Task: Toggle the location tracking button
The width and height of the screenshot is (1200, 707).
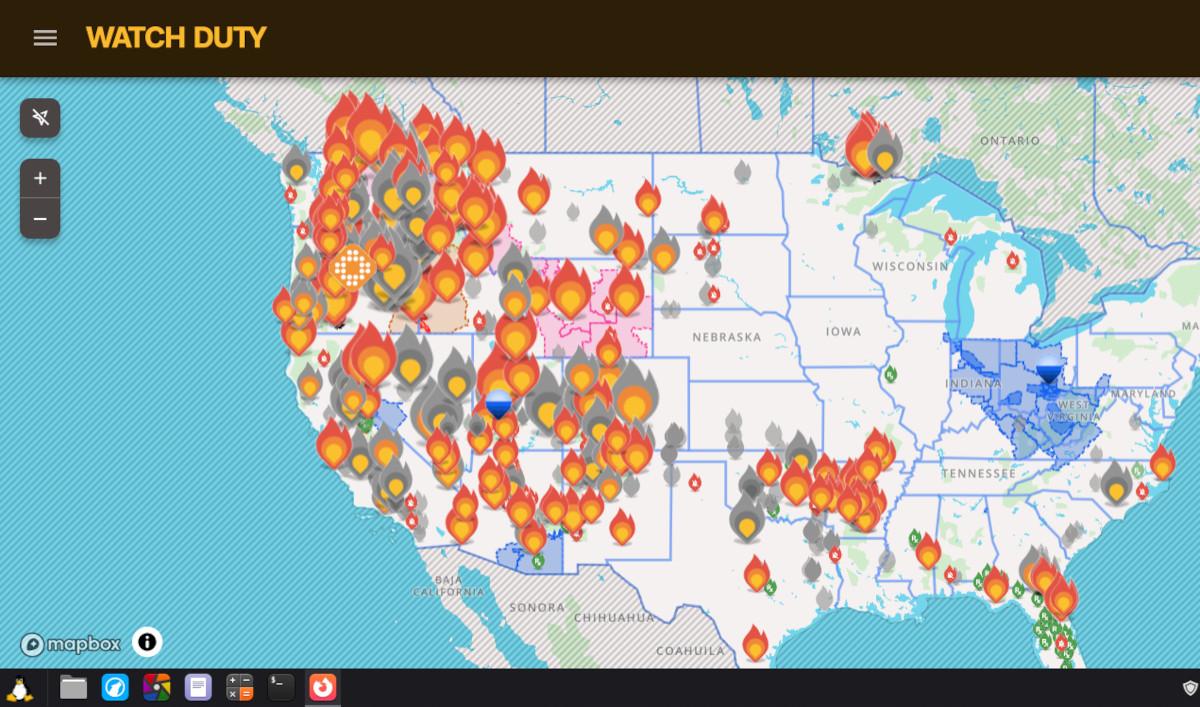Action: [x=40, y=118]
